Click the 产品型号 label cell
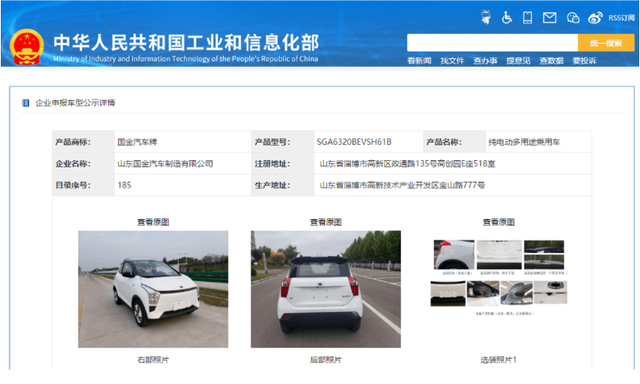This screenshot has height=384, width=640. (282, 142)
